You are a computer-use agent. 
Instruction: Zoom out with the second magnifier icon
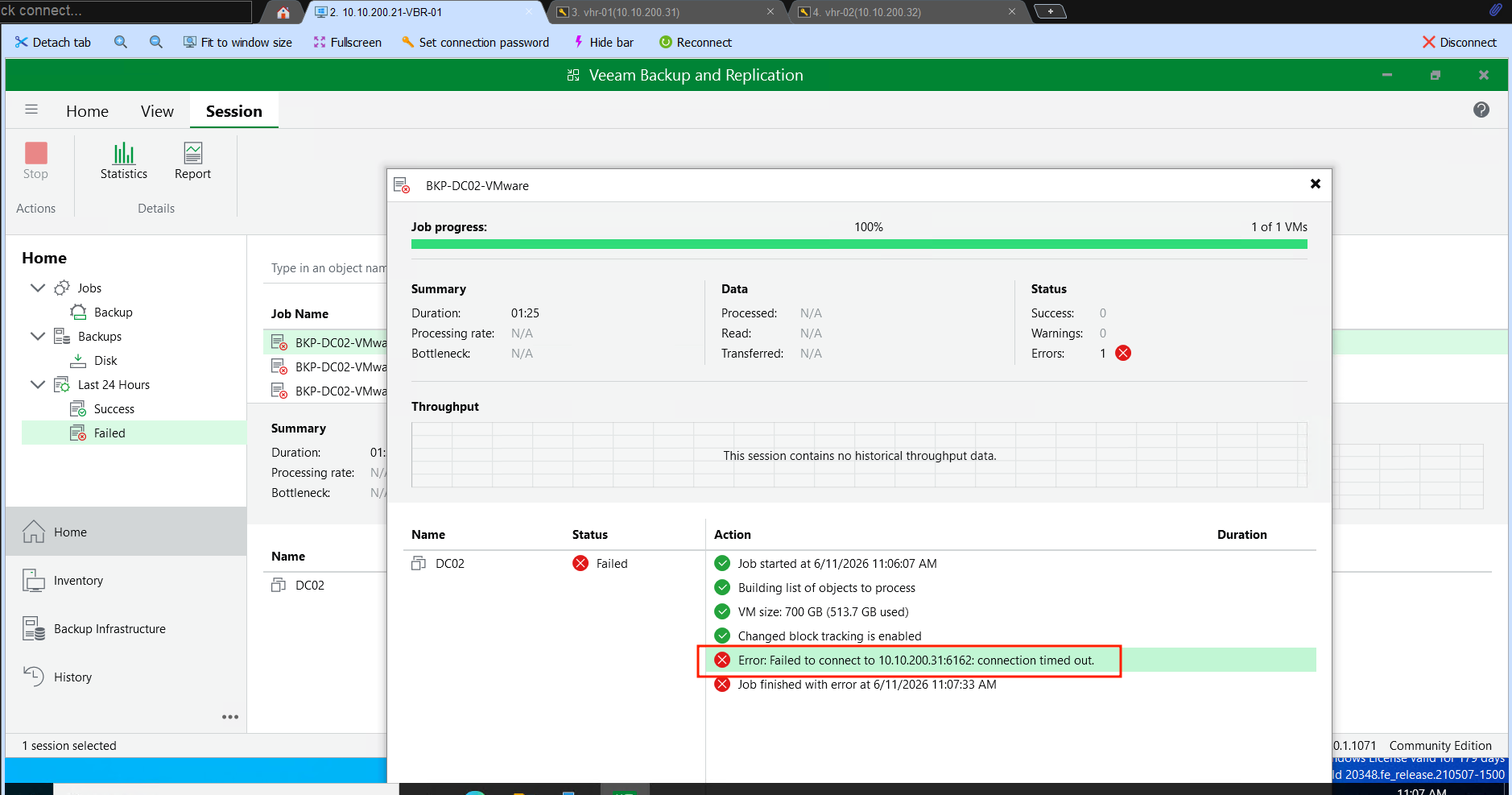click(x=156, y=42)
